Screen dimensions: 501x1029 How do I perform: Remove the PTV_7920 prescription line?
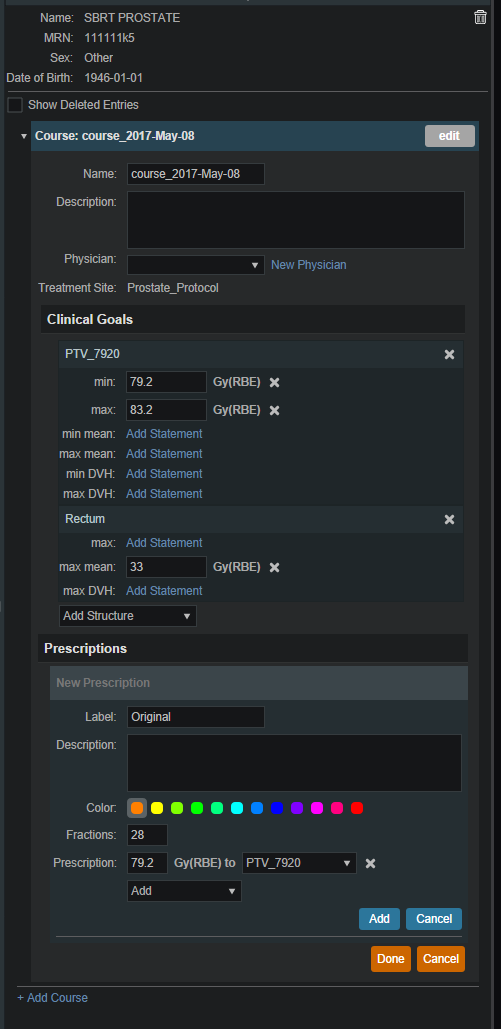coord(370,863)
